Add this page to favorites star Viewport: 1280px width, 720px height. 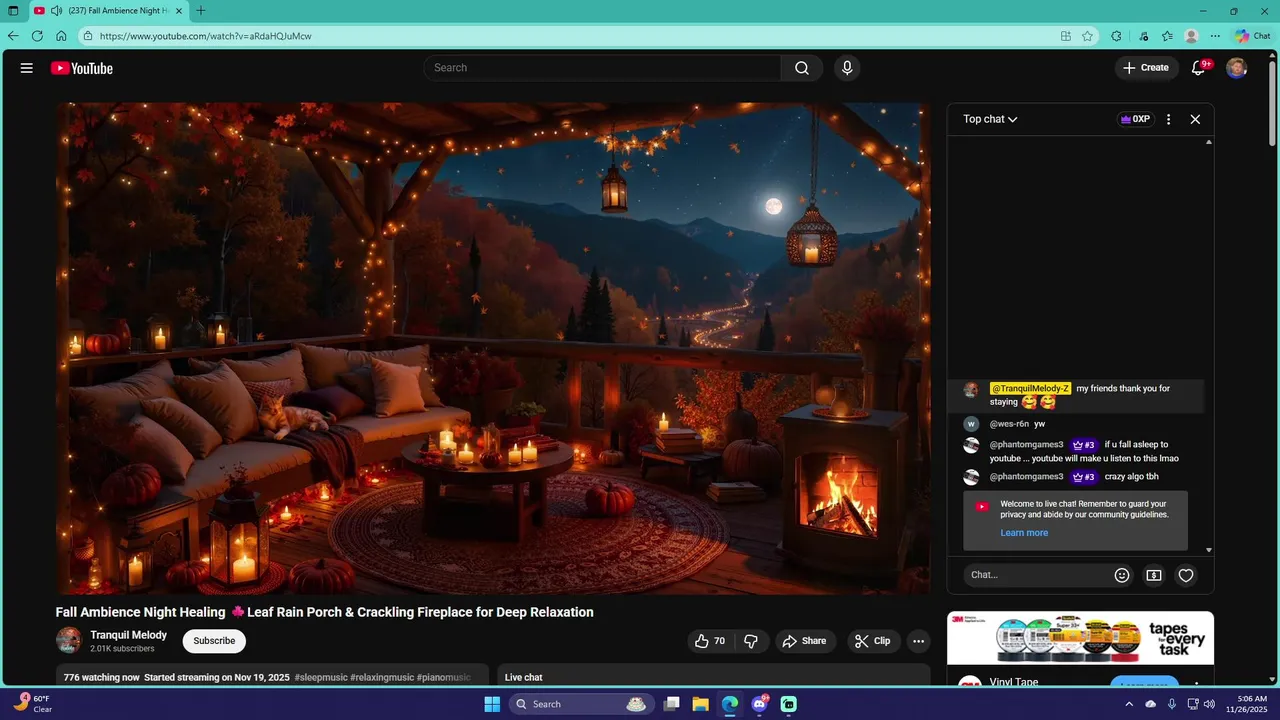[1087, 36]
